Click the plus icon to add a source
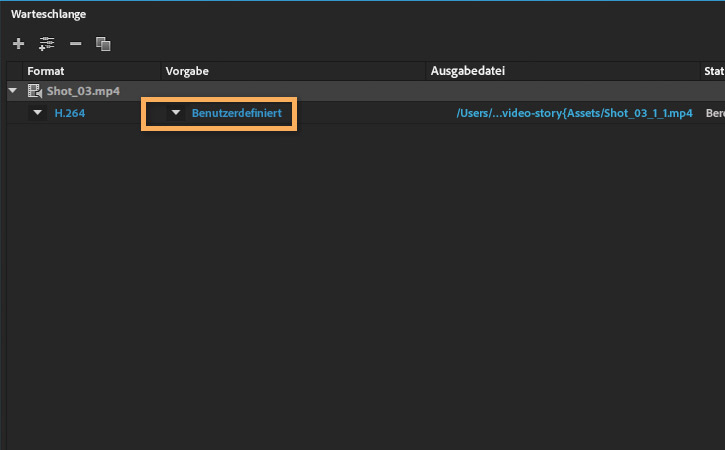Image resolution: width=725 pixels, height=450 pixels. (18, 44)
